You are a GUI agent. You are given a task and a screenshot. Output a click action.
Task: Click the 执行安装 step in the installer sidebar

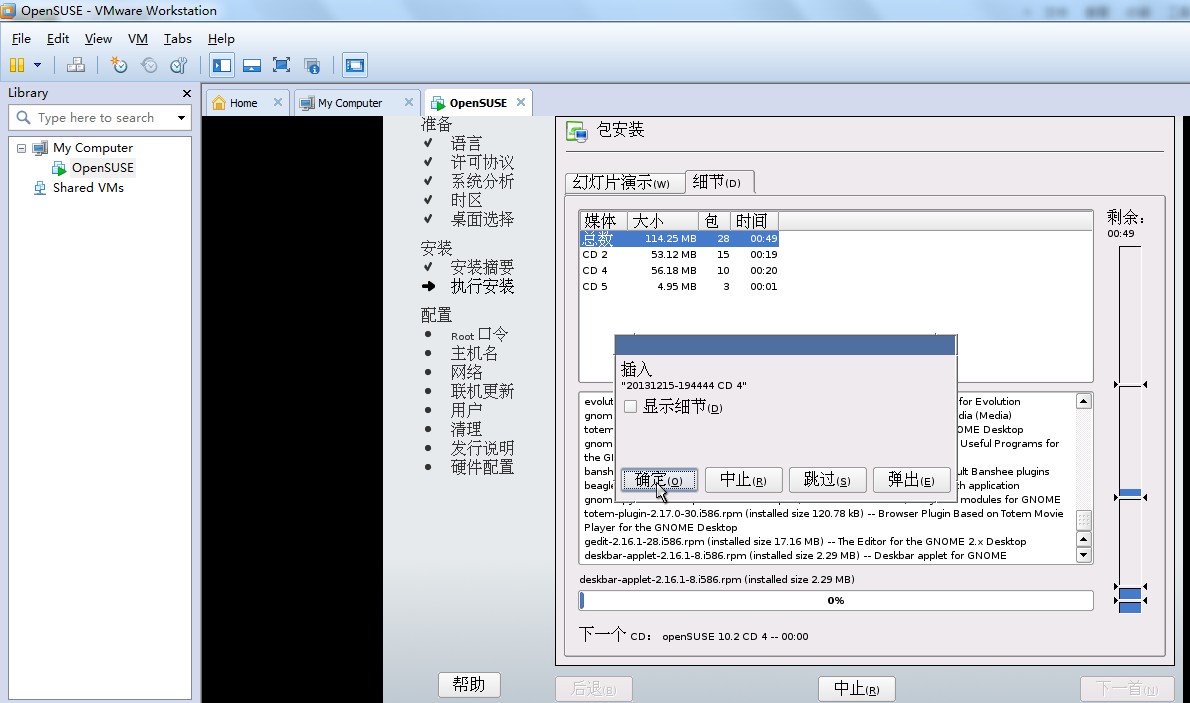point(483,286)
